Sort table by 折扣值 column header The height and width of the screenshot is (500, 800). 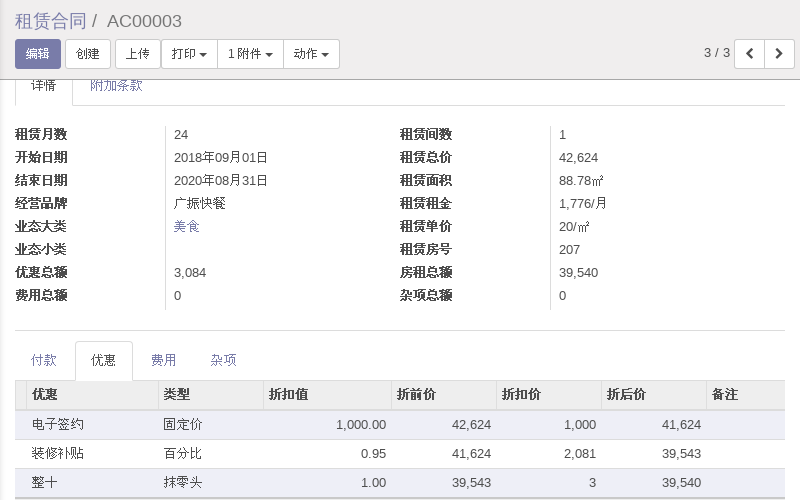[x=288, y=395]
